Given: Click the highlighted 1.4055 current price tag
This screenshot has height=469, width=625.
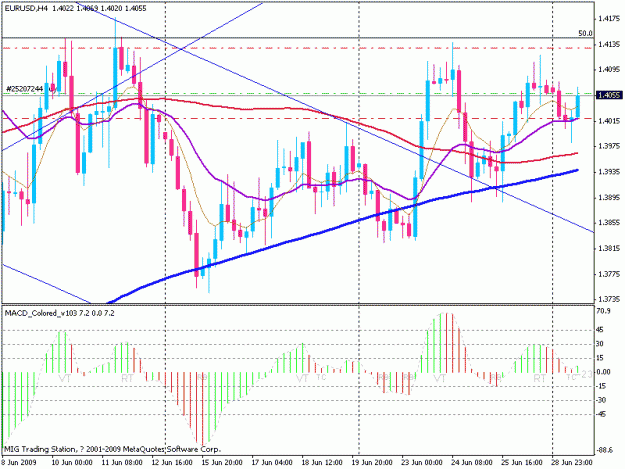Looking at the screenshot, I should (x=608, y=95).
